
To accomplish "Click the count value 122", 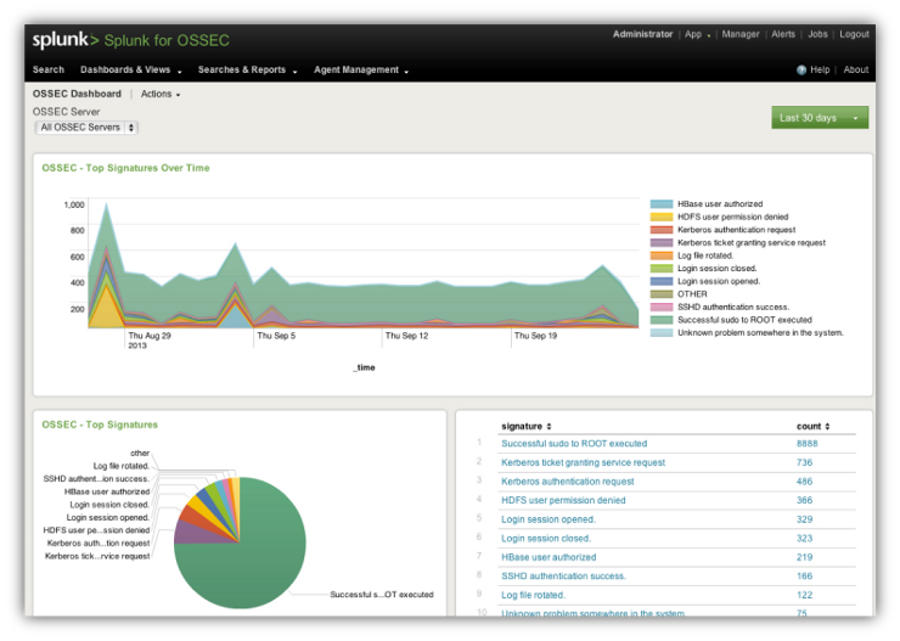I will pyautogui.click(x=804, y=595).
